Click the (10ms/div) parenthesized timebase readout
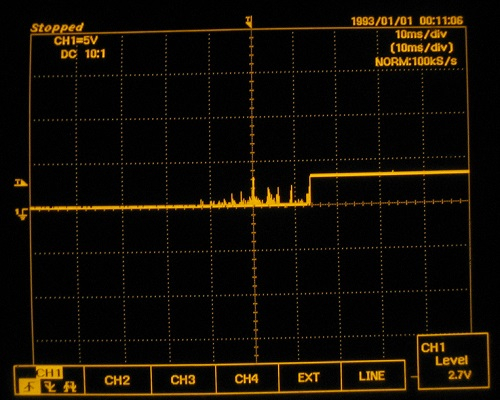The width and height of the screenshot is (500, 400). tap(422, 48)
